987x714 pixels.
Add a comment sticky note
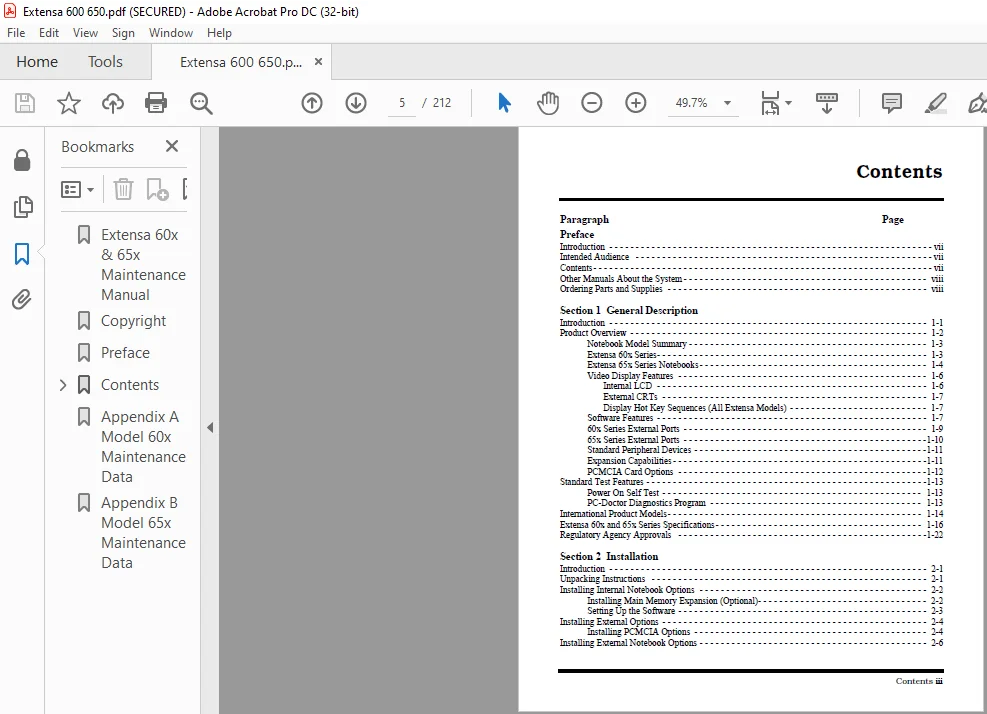click(x=891, y=103)
